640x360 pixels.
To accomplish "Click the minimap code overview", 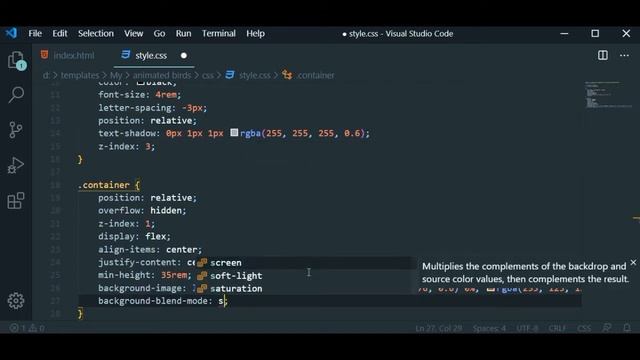I will tap(608, 95).
